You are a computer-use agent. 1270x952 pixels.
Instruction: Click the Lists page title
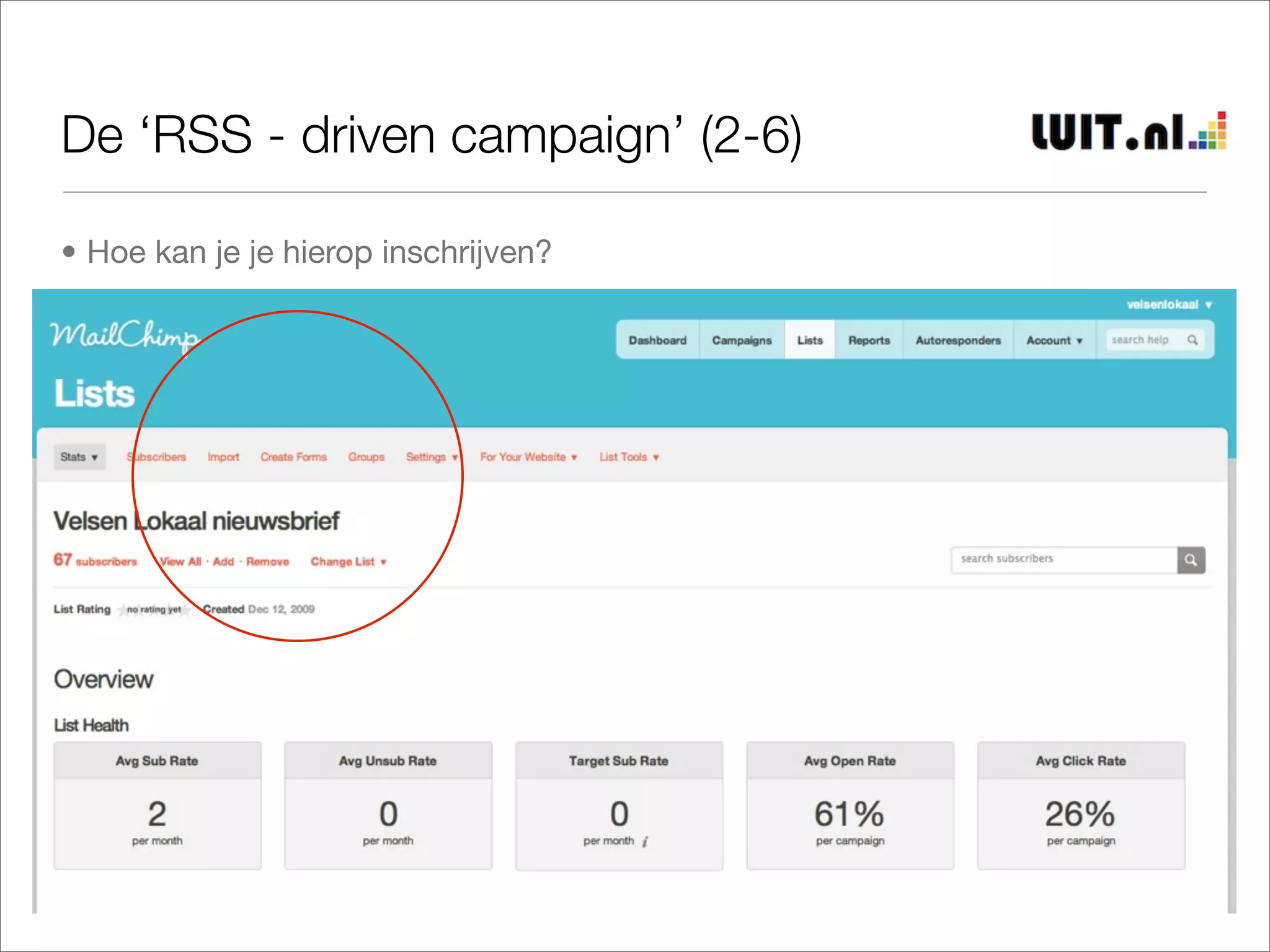94,393
